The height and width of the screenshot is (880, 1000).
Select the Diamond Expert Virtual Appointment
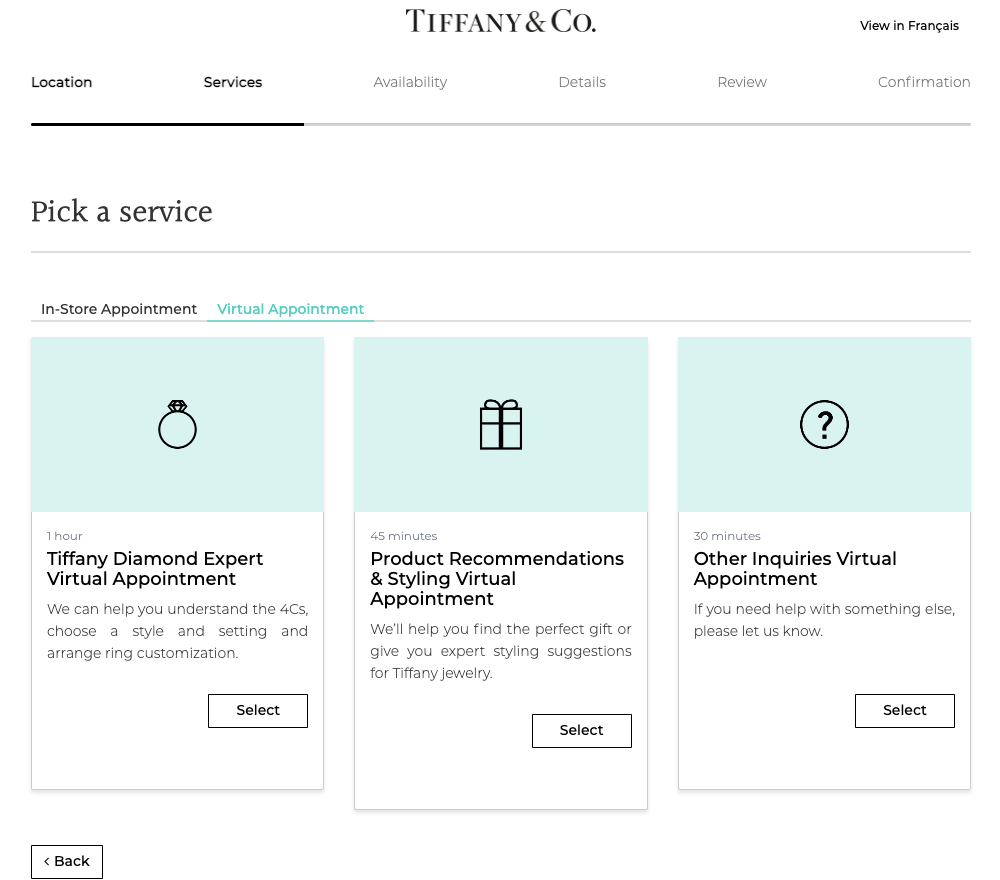[258, 710]
